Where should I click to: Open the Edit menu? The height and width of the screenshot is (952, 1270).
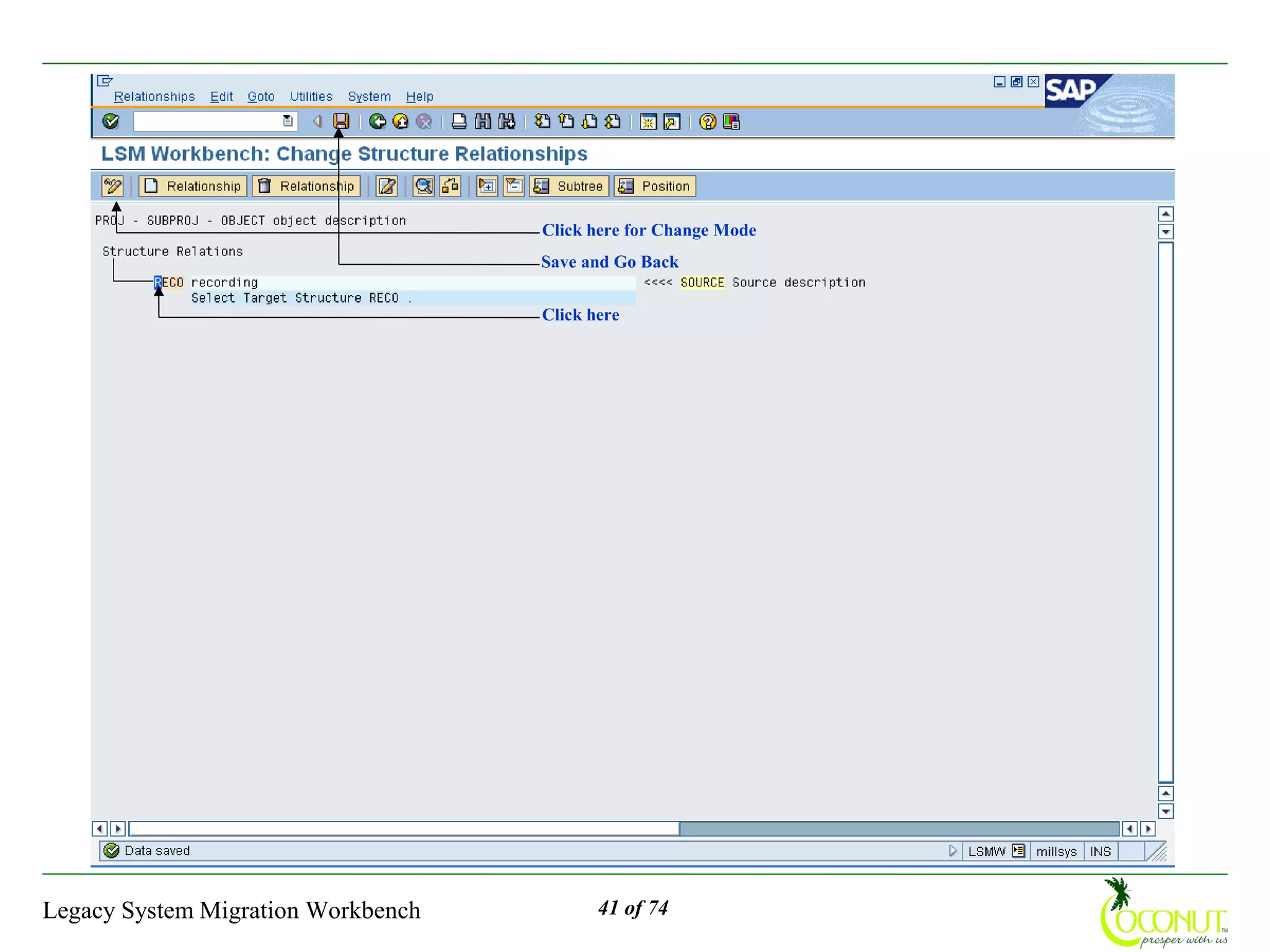221,97
